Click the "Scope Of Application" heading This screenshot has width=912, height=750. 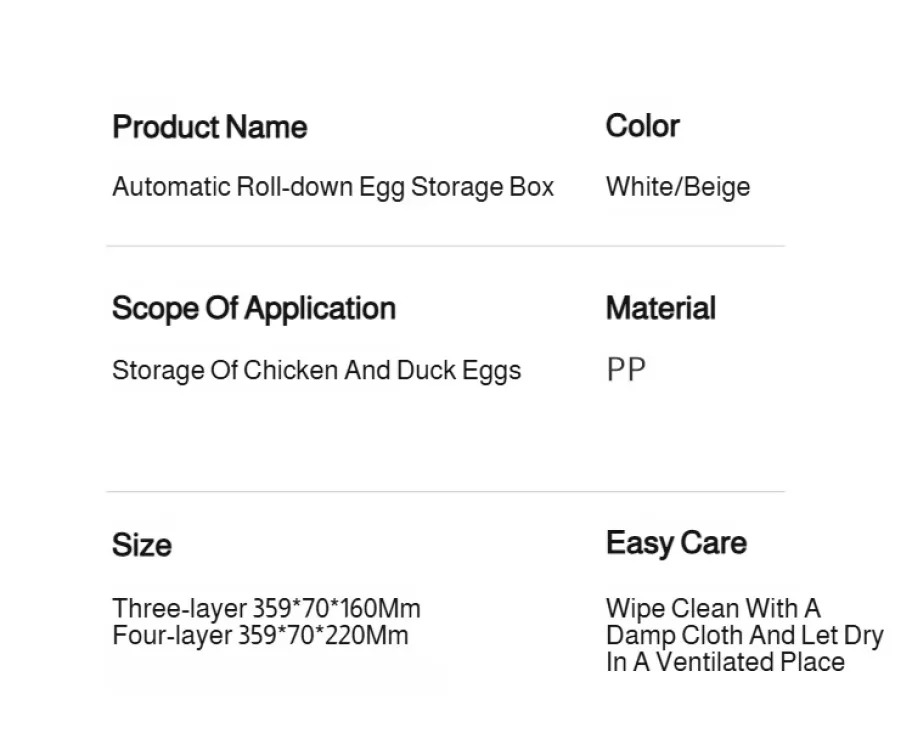[253, 308]
